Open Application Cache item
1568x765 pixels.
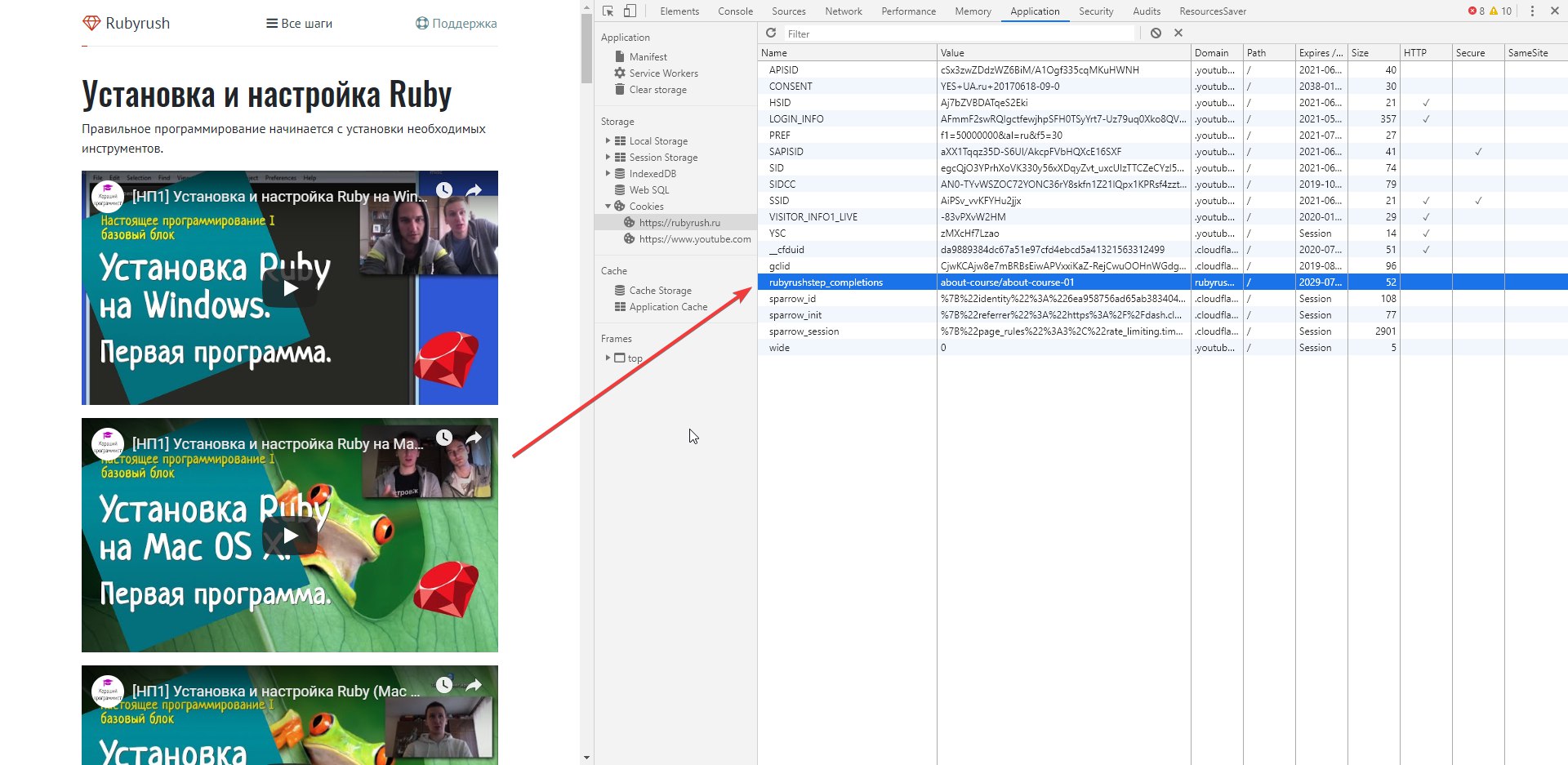pos(668,306)
